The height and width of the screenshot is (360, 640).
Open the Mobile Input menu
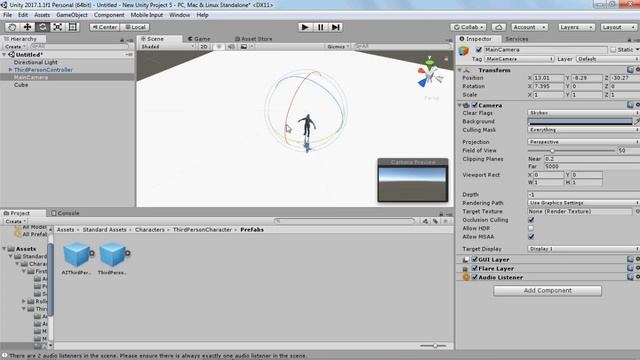147,15
